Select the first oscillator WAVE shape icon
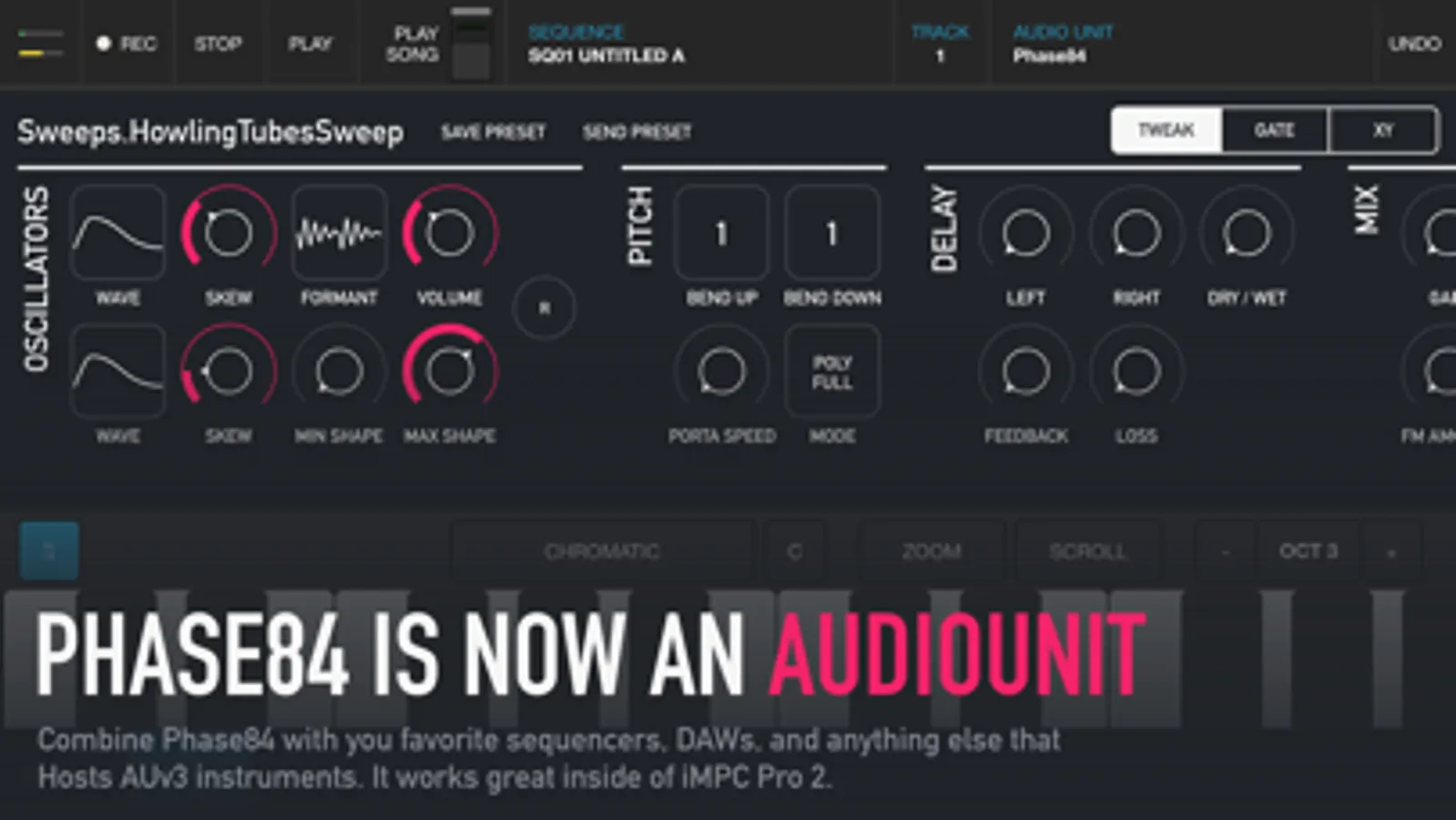 (117, 232)
